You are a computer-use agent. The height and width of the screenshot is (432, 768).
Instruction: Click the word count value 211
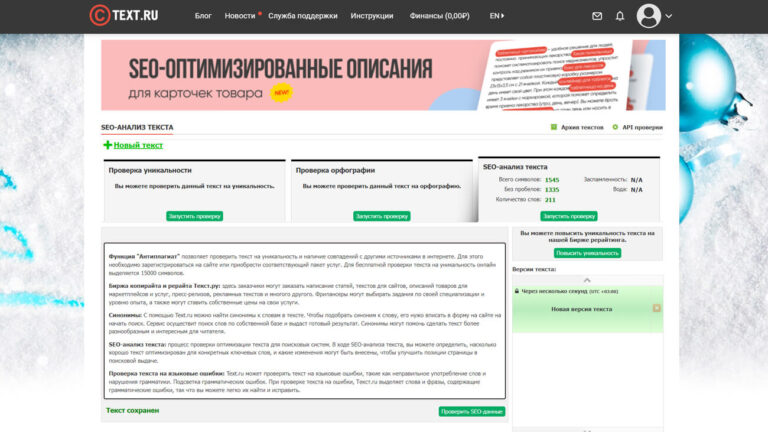(550, 200)
